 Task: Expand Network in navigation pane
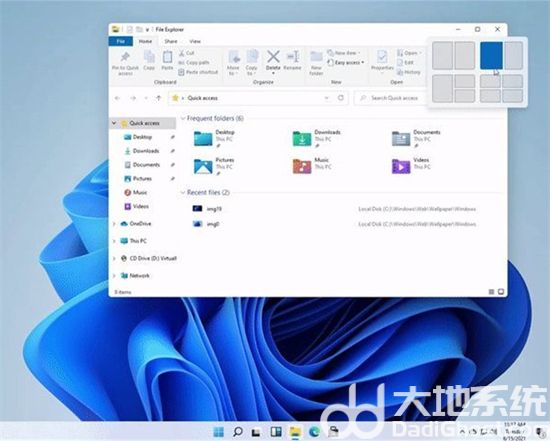point(114,276)
